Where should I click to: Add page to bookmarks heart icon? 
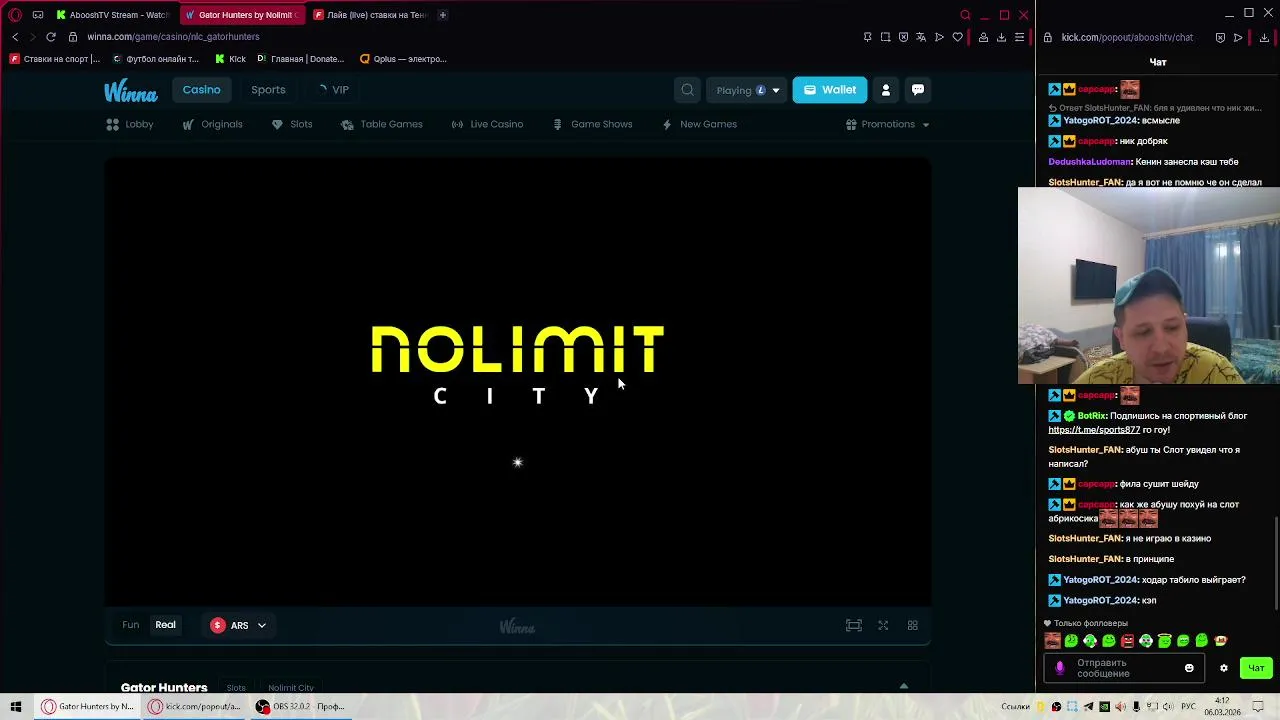coord(957,37)
